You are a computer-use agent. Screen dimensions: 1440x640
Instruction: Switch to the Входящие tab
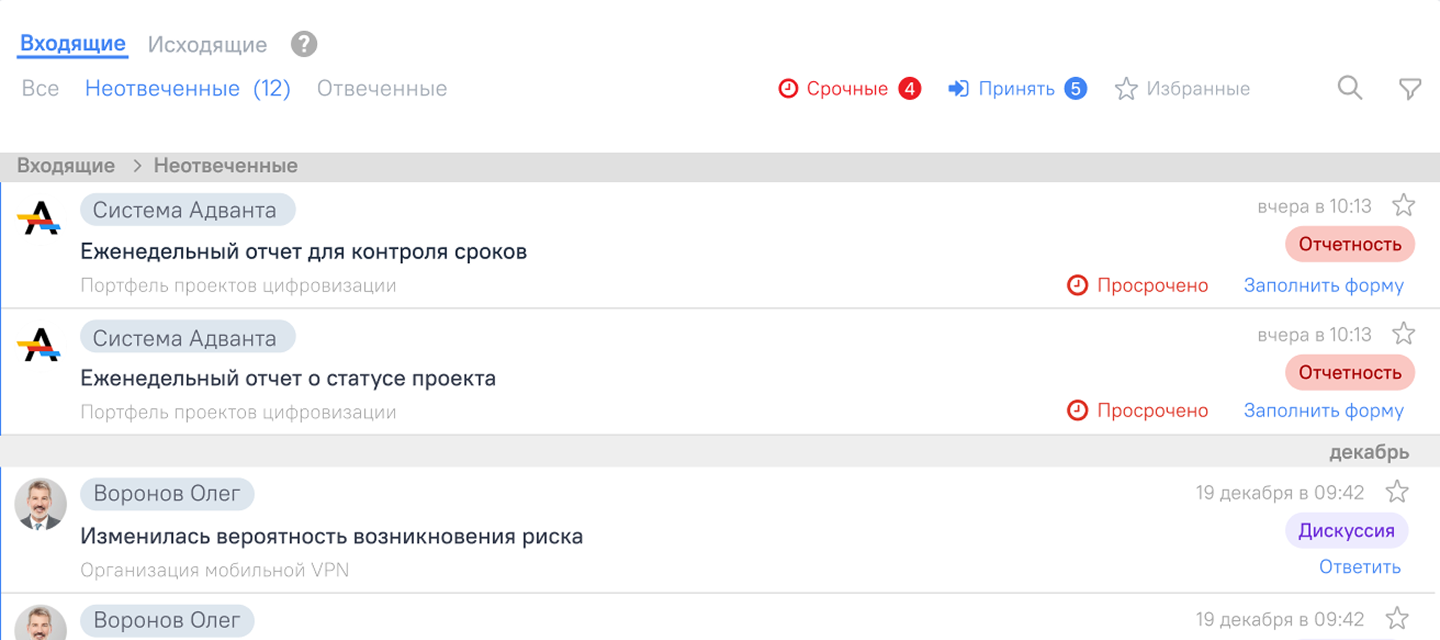coord(73,44)
